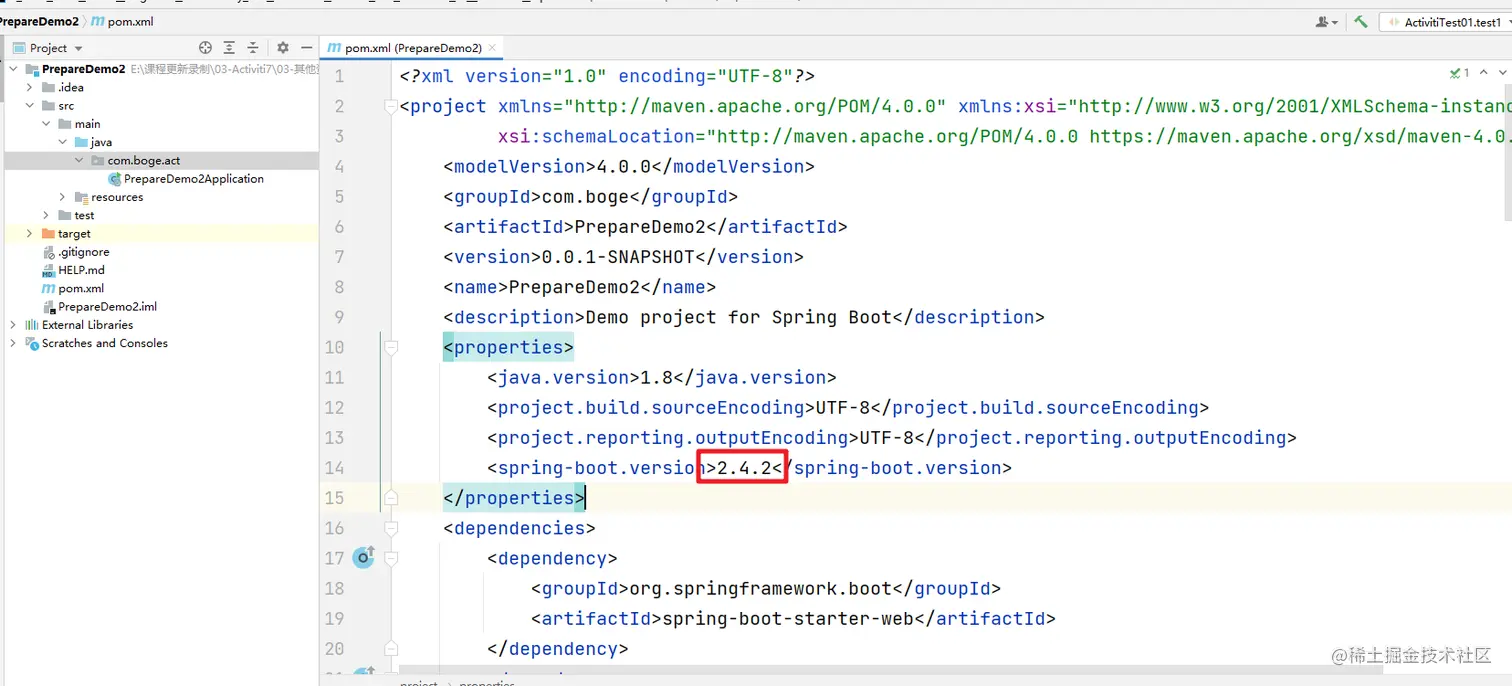1512x686 pixels.
Task: Click the closing </properties> tag on line 15
Action: pyautogui.click(x=514, y=498)
